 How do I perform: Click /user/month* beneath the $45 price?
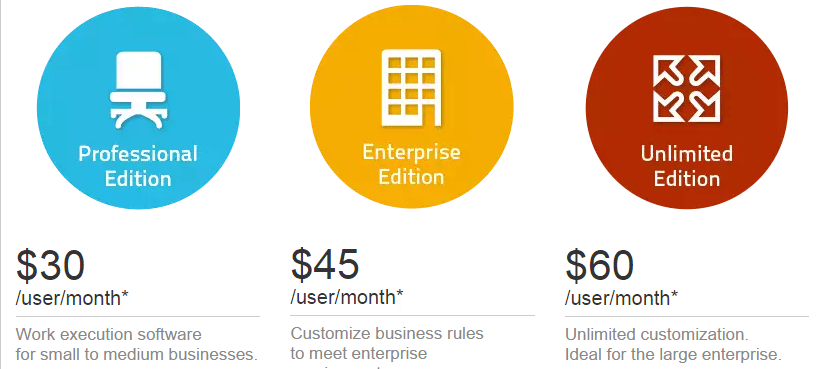coord(347,297)
